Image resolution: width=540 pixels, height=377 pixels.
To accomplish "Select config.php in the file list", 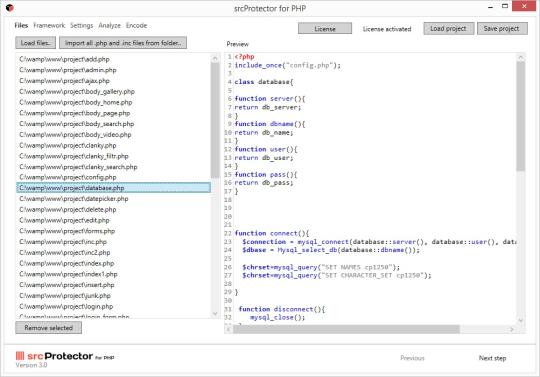I will tap(113, 177).
